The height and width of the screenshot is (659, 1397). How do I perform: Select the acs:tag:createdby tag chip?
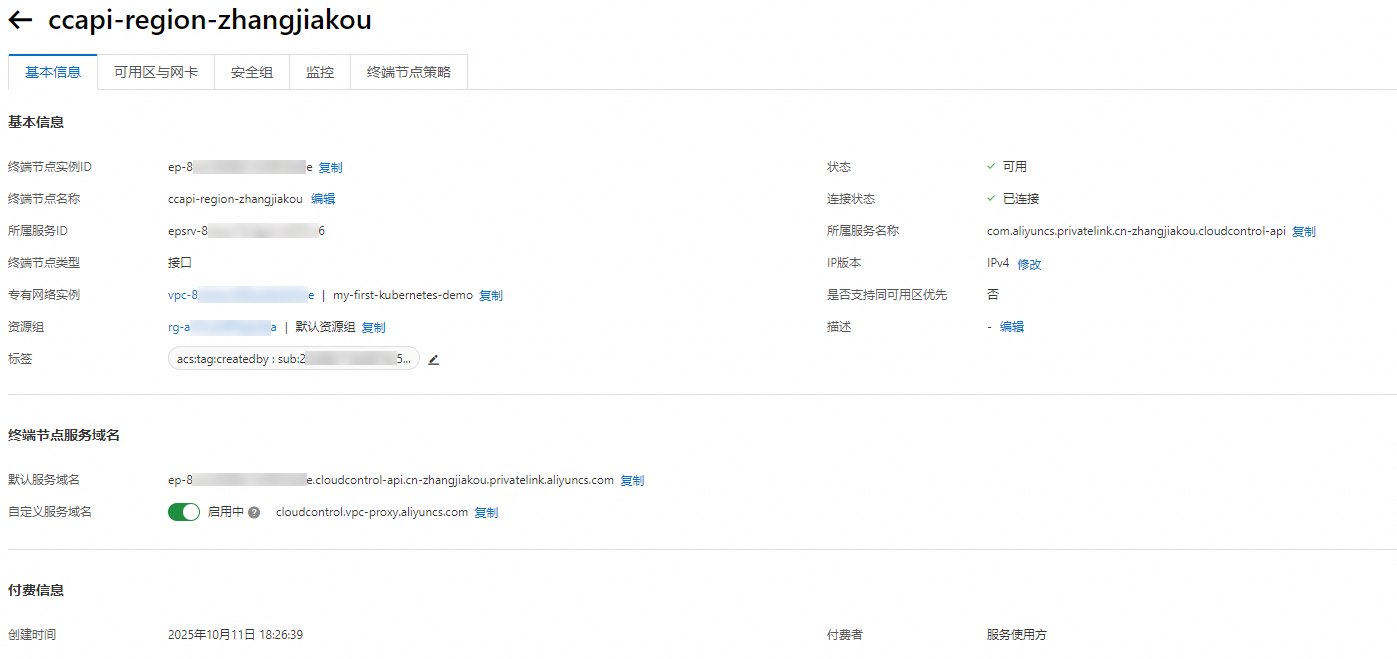294,359
